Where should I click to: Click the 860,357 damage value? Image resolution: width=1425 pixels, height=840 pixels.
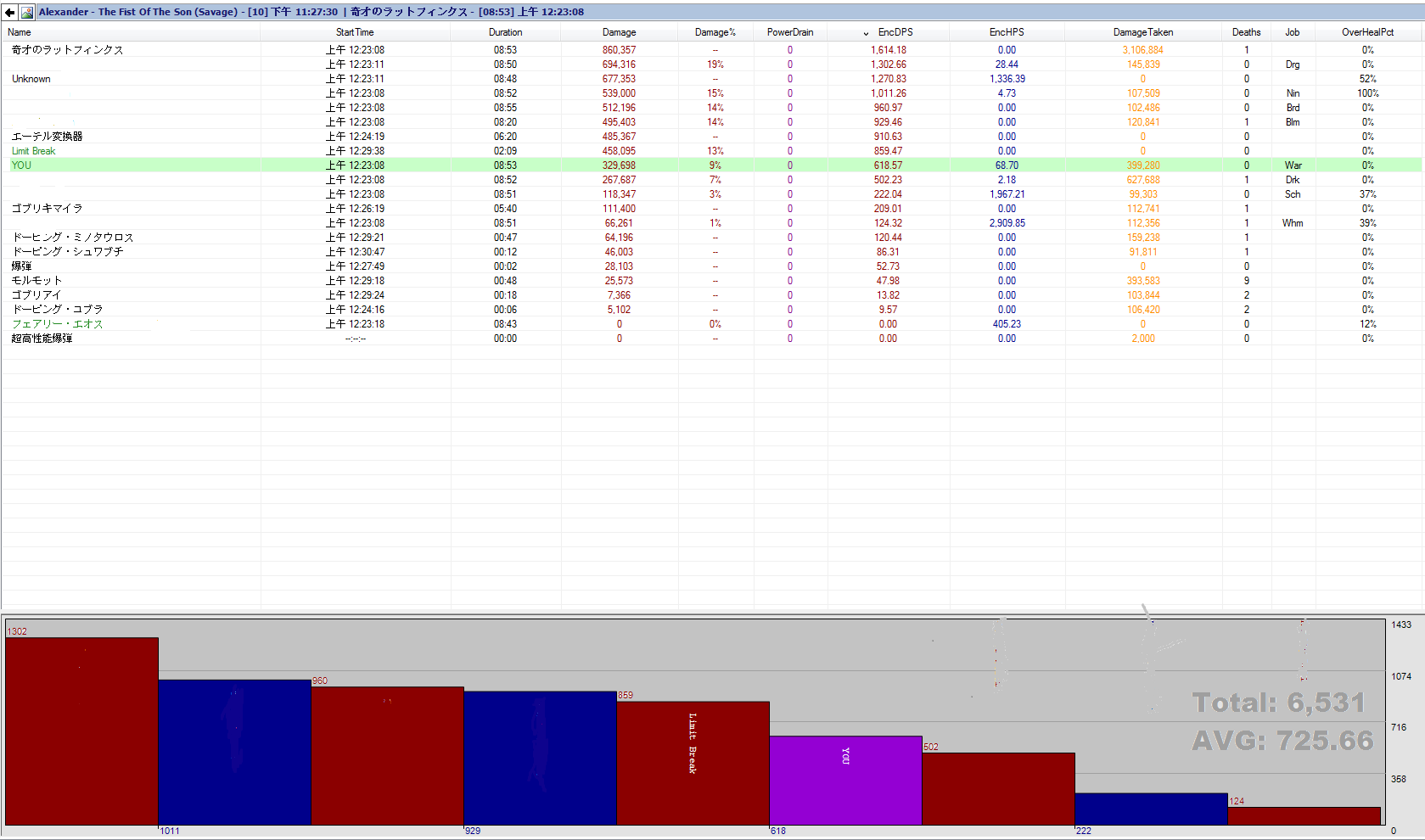[x=619, y=50]
